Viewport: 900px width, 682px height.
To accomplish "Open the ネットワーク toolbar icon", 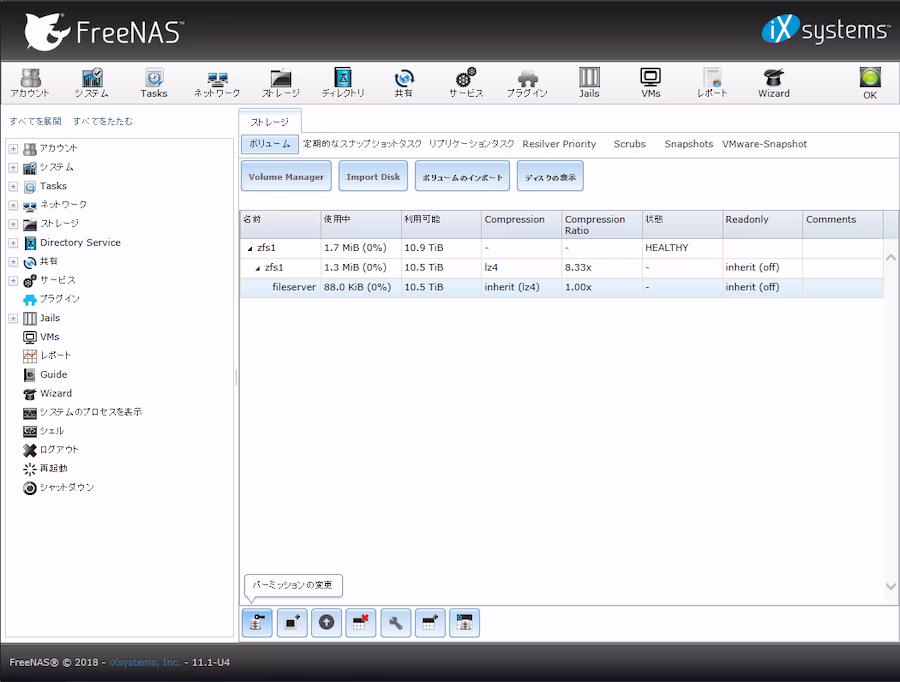I will [x=217, y=83].
